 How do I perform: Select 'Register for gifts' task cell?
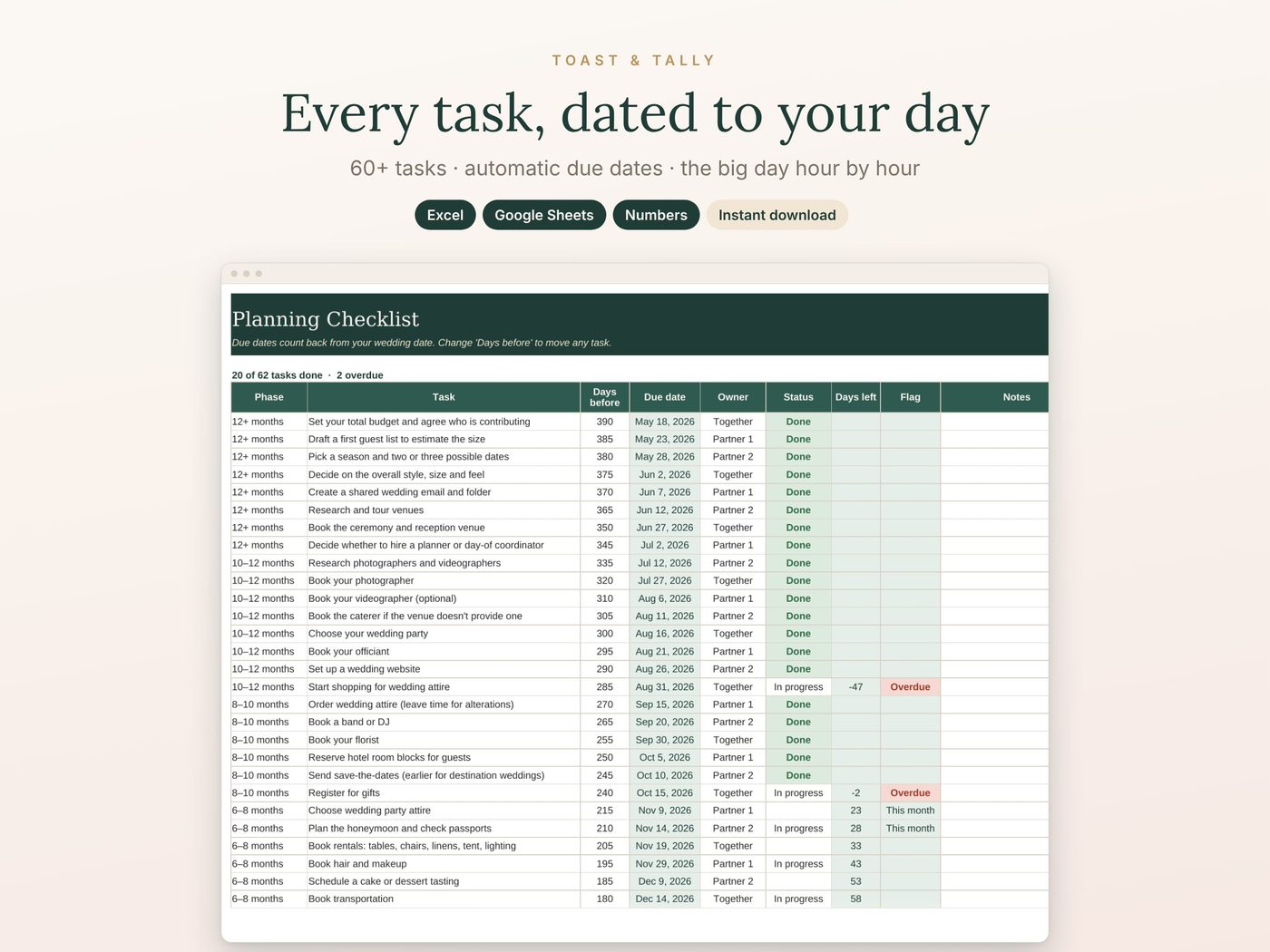[444, 793]
